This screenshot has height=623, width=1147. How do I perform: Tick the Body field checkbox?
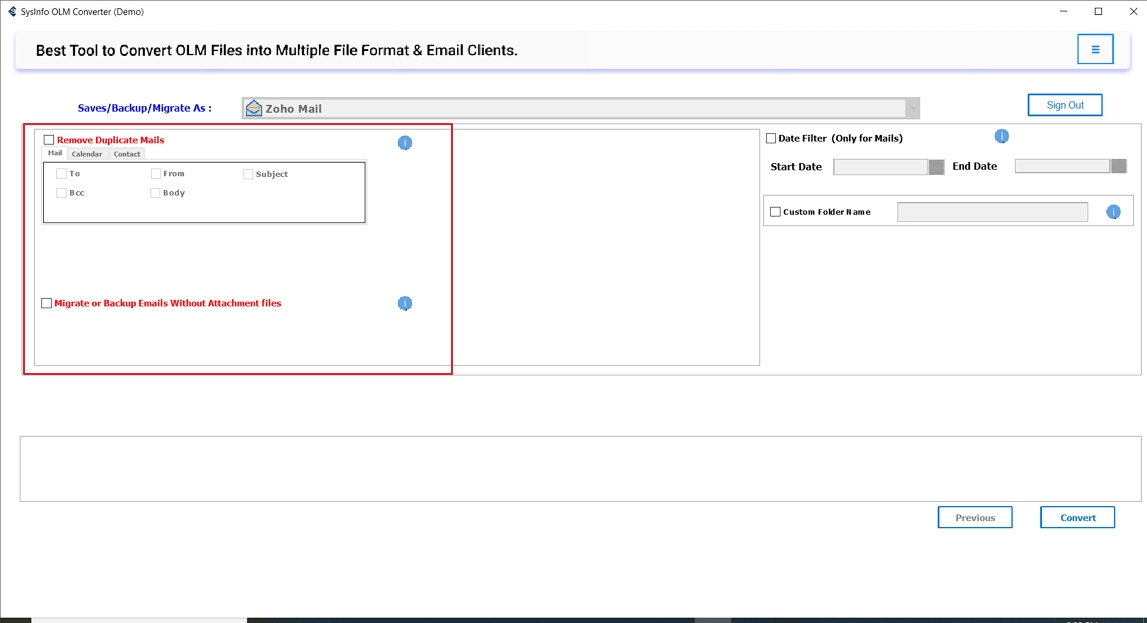pos(155,193)
